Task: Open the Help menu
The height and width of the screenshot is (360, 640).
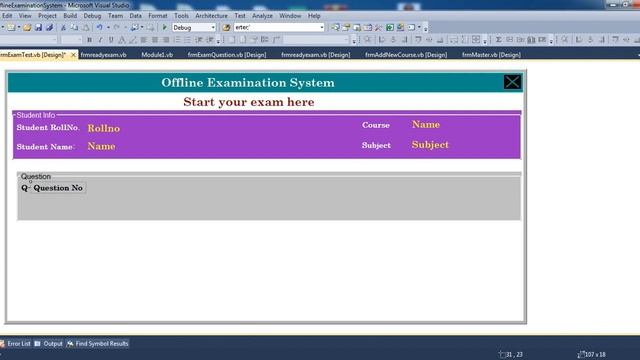Action: 314,16
